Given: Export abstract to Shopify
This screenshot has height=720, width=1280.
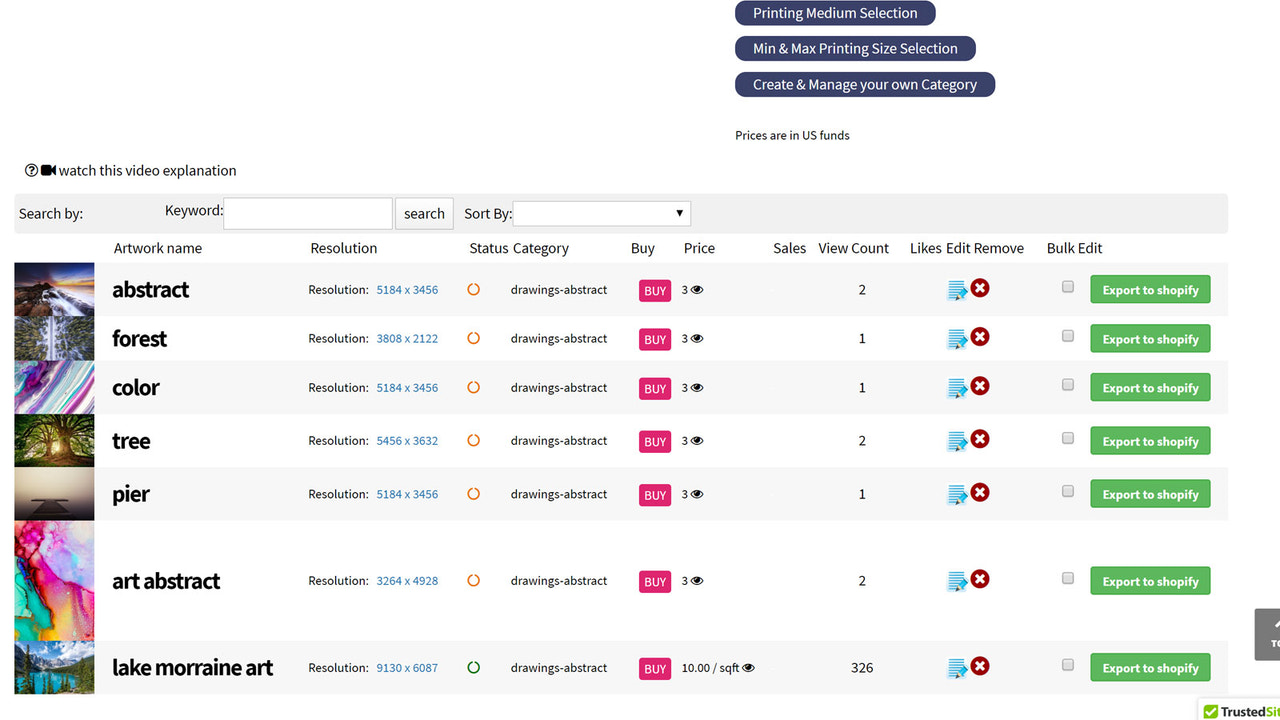Looking at the screenshot, I should point(1150,290).
